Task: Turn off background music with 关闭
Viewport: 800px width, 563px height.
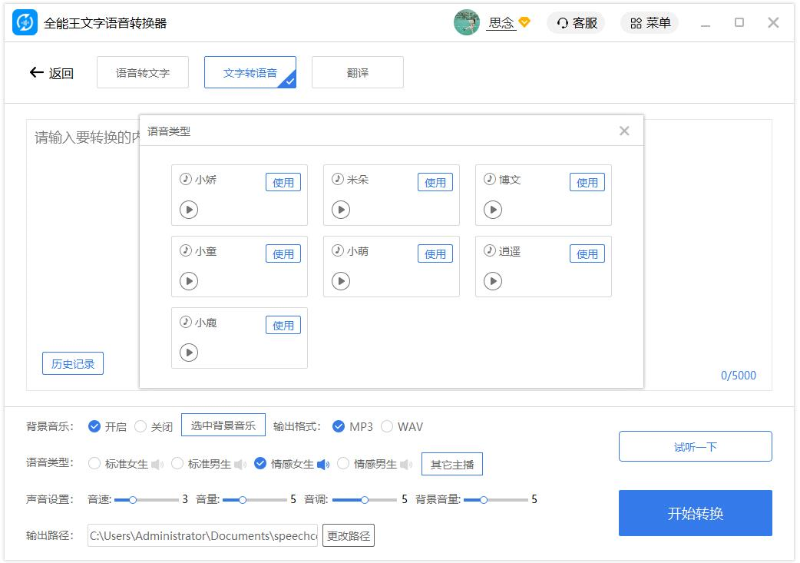Action: (141, 427)
